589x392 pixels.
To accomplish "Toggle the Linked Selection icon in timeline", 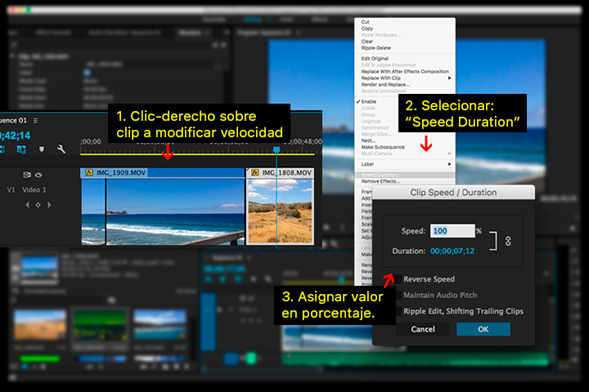I will 21,149.
